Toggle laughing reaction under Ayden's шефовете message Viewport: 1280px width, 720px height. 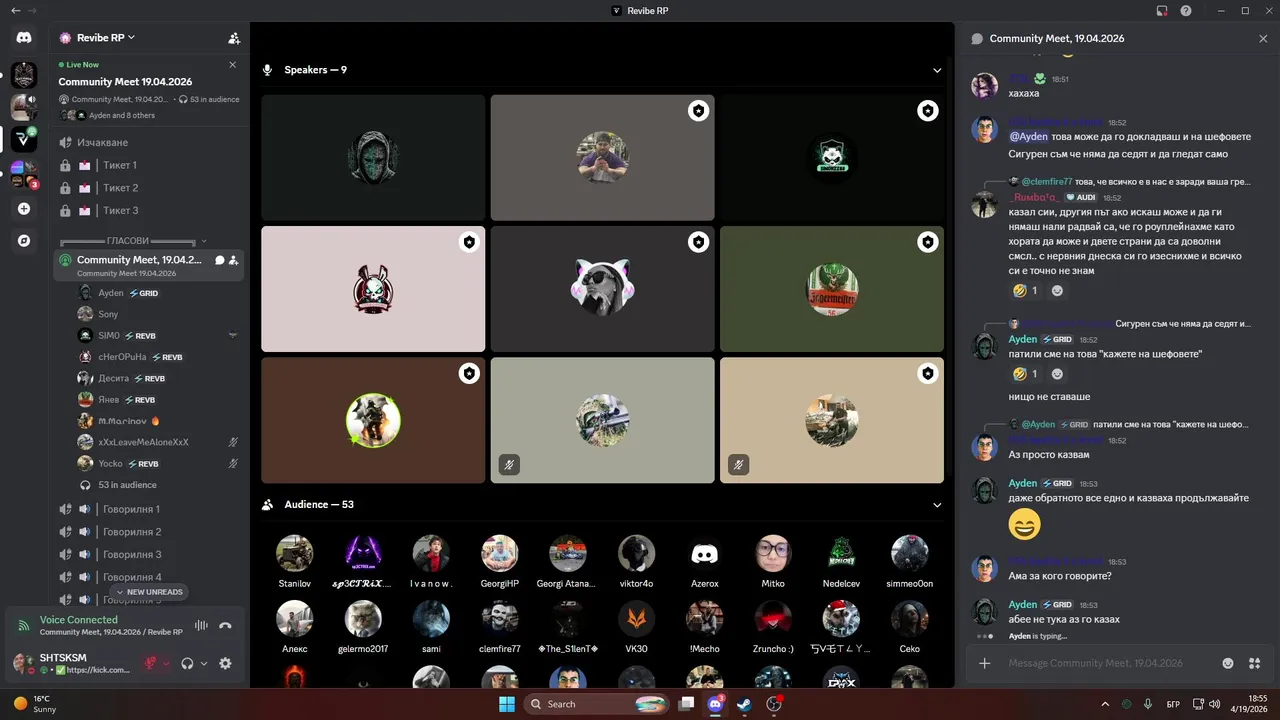click(x=1024, y=374)
